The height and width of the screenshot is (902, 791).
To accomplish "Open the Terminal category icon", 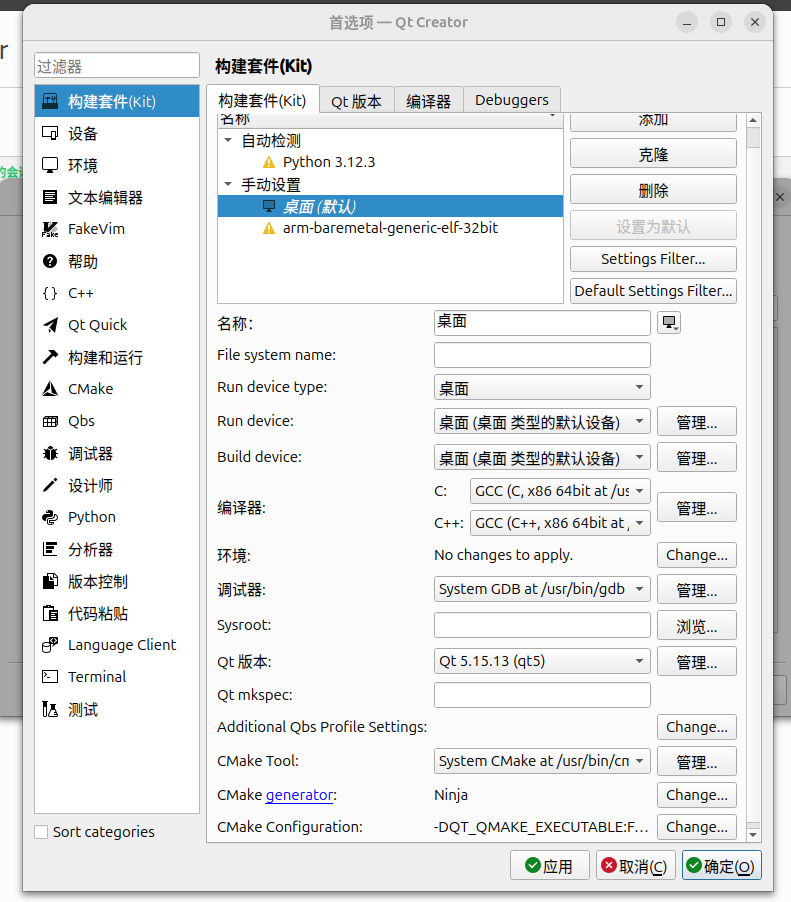I will pyautogui.click(x=50, y=676).
